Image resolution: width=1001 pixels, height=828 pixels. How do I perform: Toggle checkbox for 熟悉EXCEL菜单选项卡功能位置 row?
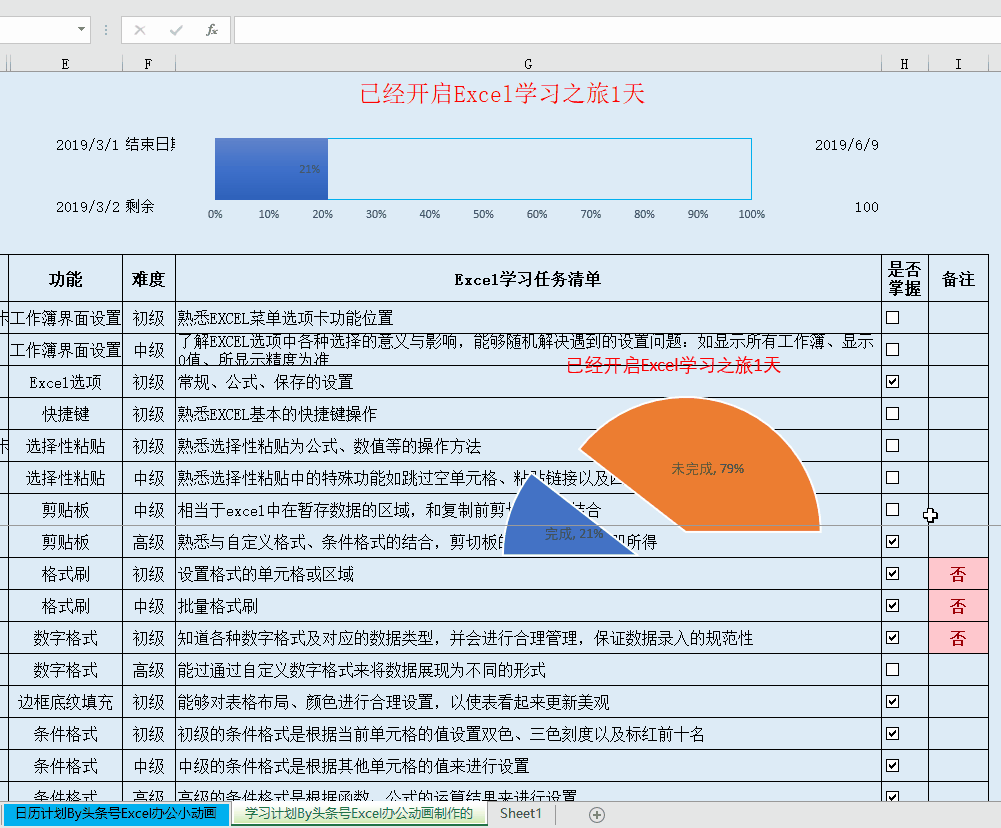pyautogui.click(x=892, y=317)
